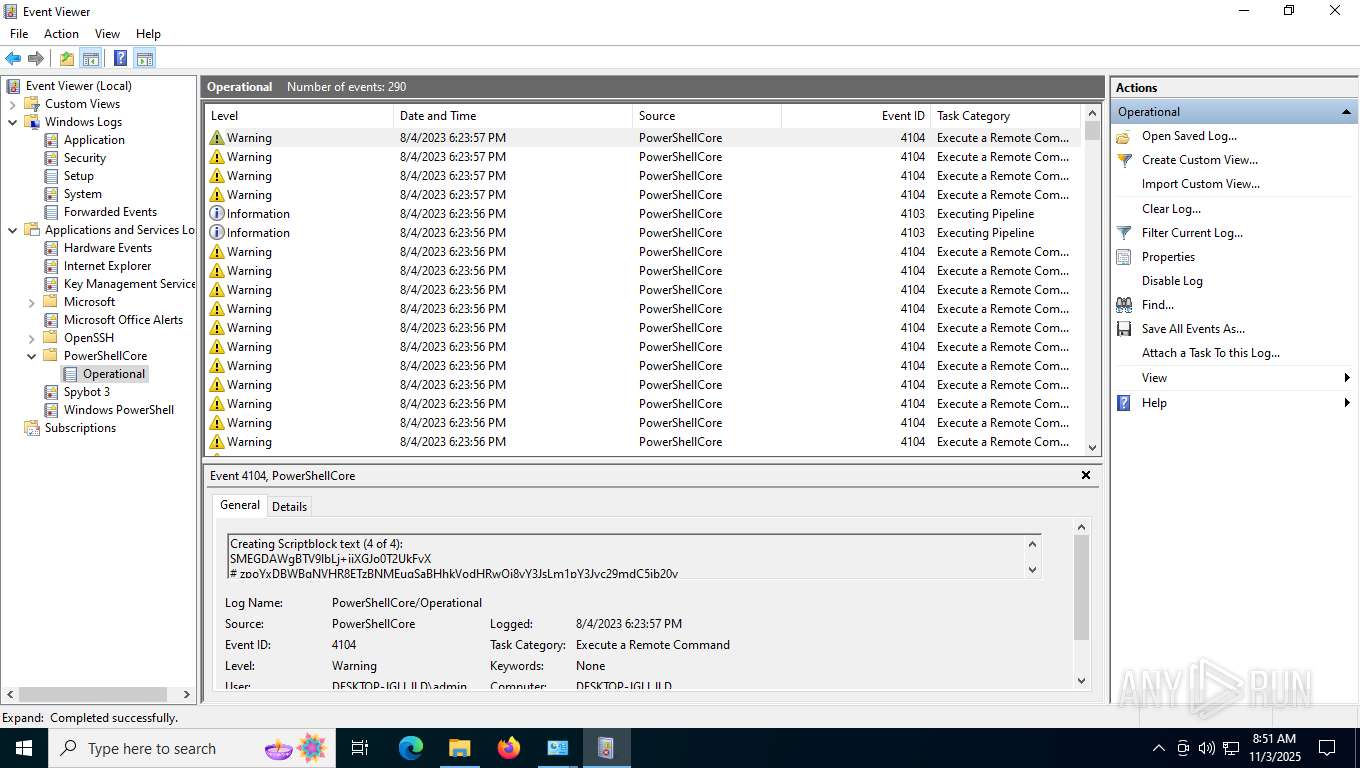Screen dimensions: 1360x768
Task: Open the View menu in menu bar
Action: tap(107, 34)
